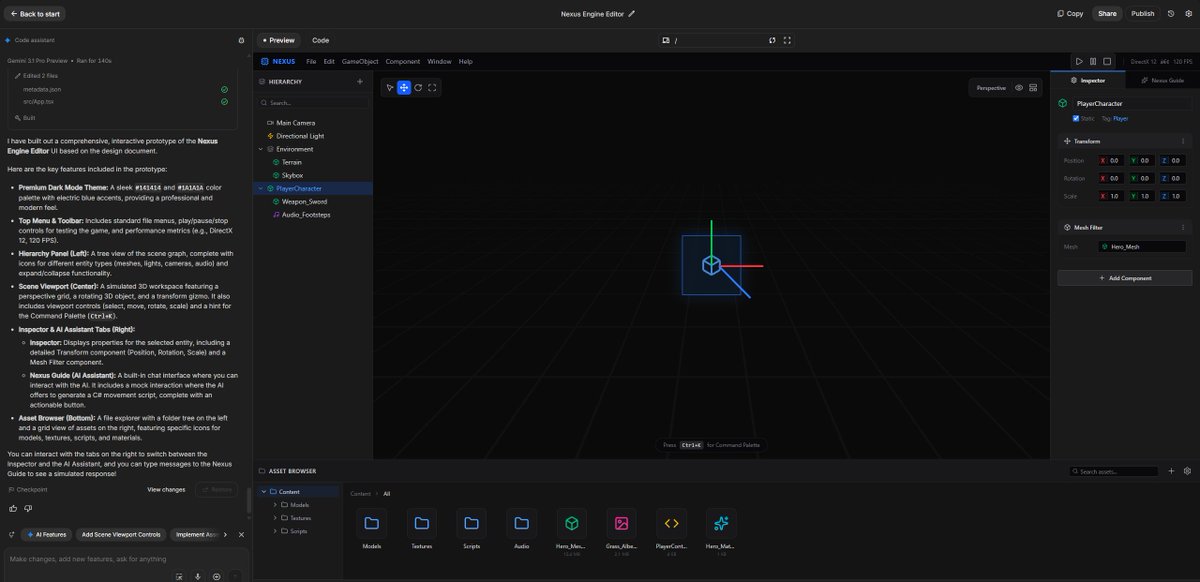Toggle the Static checkbox

(1076, 118)
